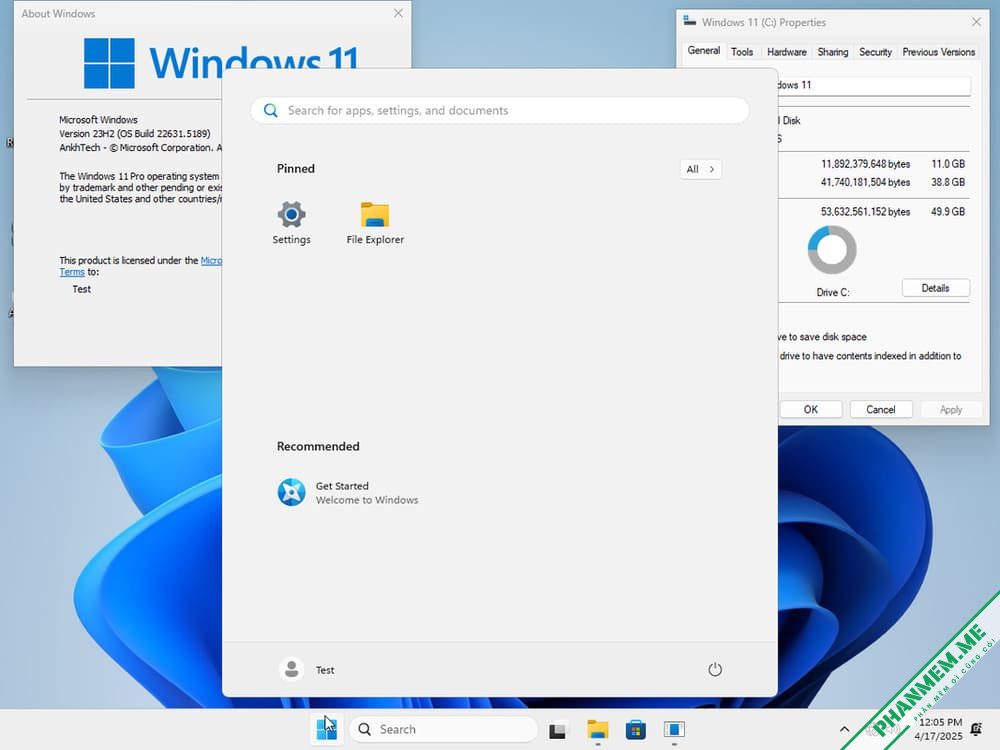The image size is (1000, 750).
Task: Open the Task View taskbar icon
Action: tap(557, 729)
